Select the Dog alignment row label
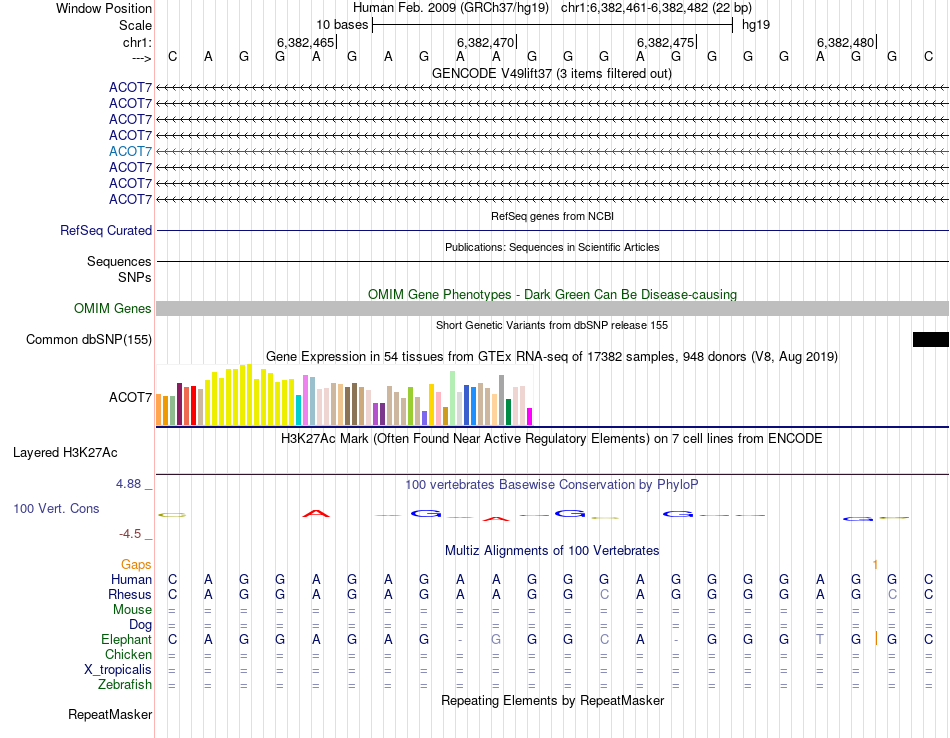950x738 pixels. 140,625
